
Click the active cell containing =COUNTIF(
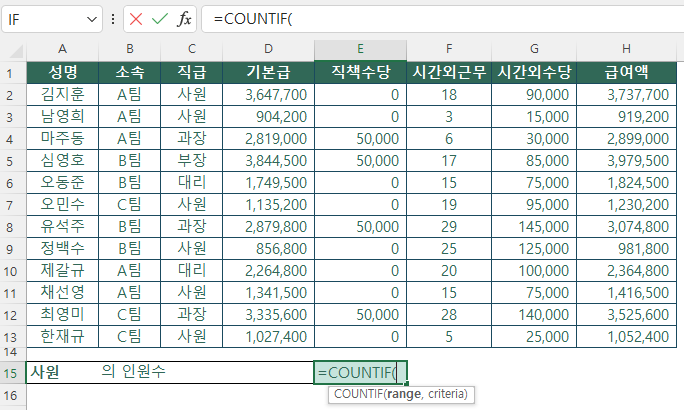[360, 372]
